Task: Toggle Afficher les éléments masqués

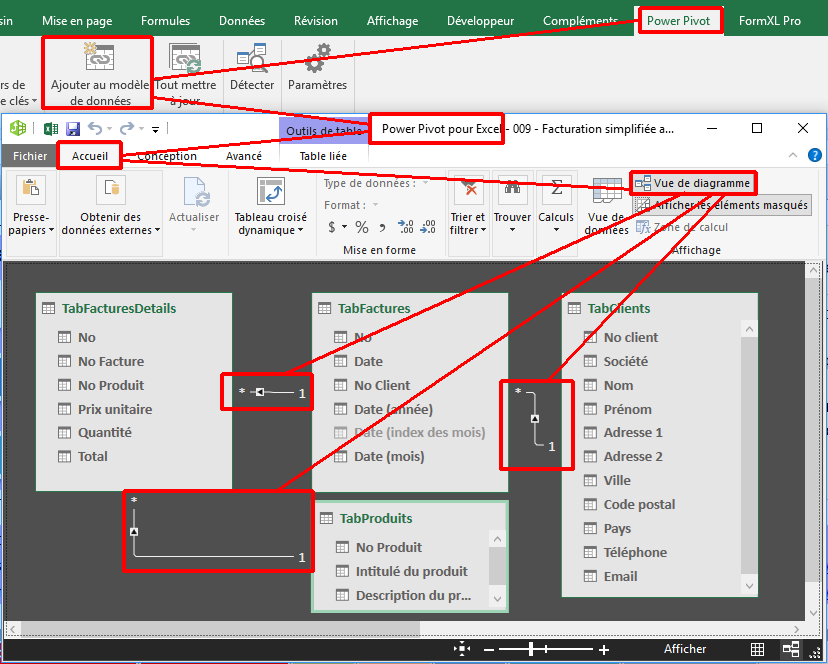Action: [722, 205]
